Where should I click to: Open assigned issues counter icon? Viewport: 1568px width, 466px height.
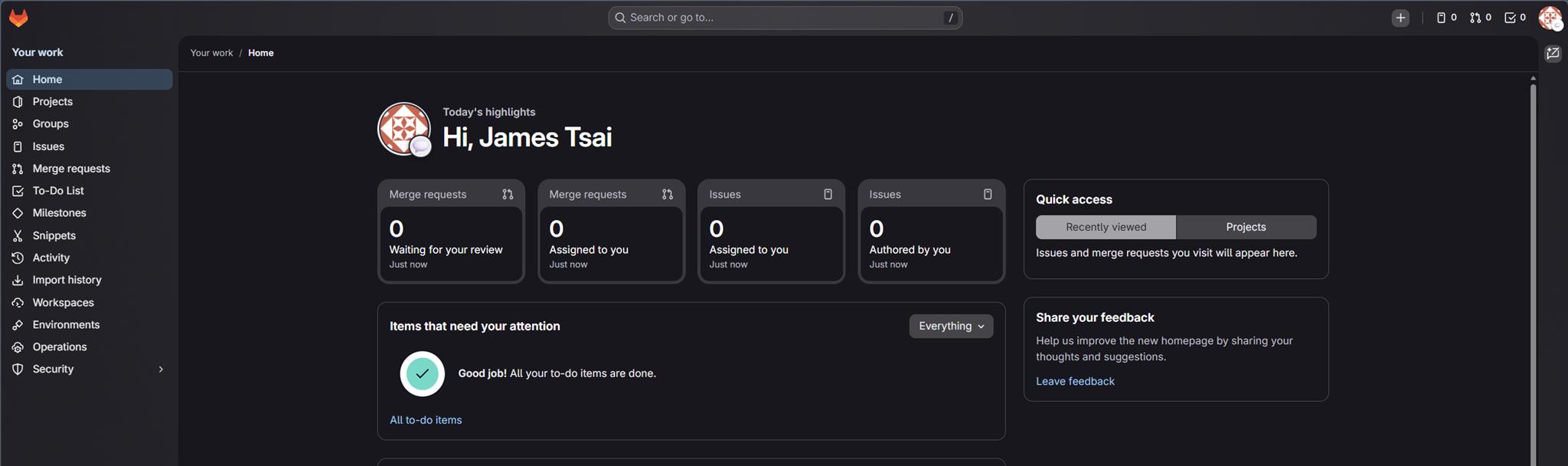[1445, 18]
